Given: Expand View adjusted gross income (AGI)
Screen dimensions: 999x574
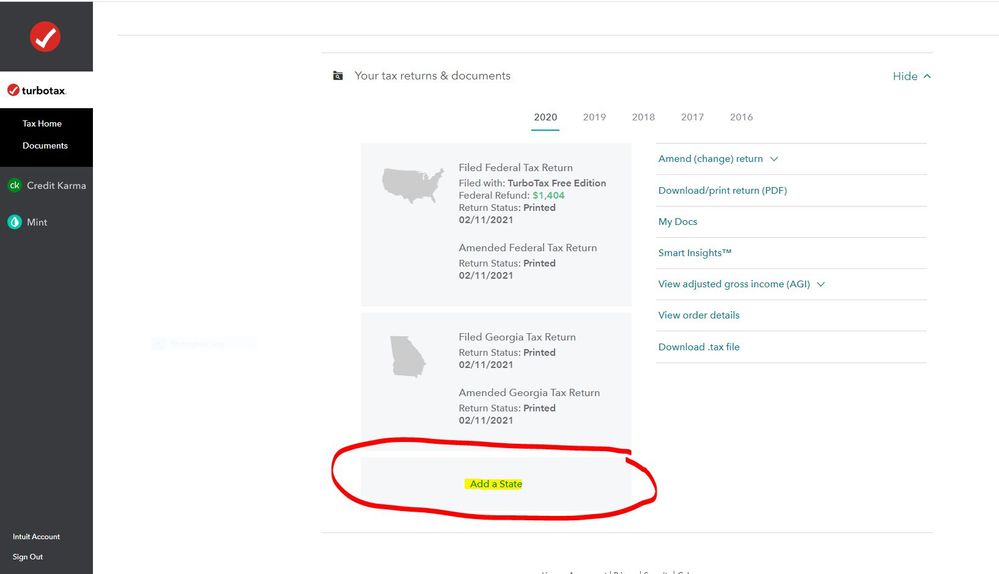Looking at the screenshot, I should point(734,284).
